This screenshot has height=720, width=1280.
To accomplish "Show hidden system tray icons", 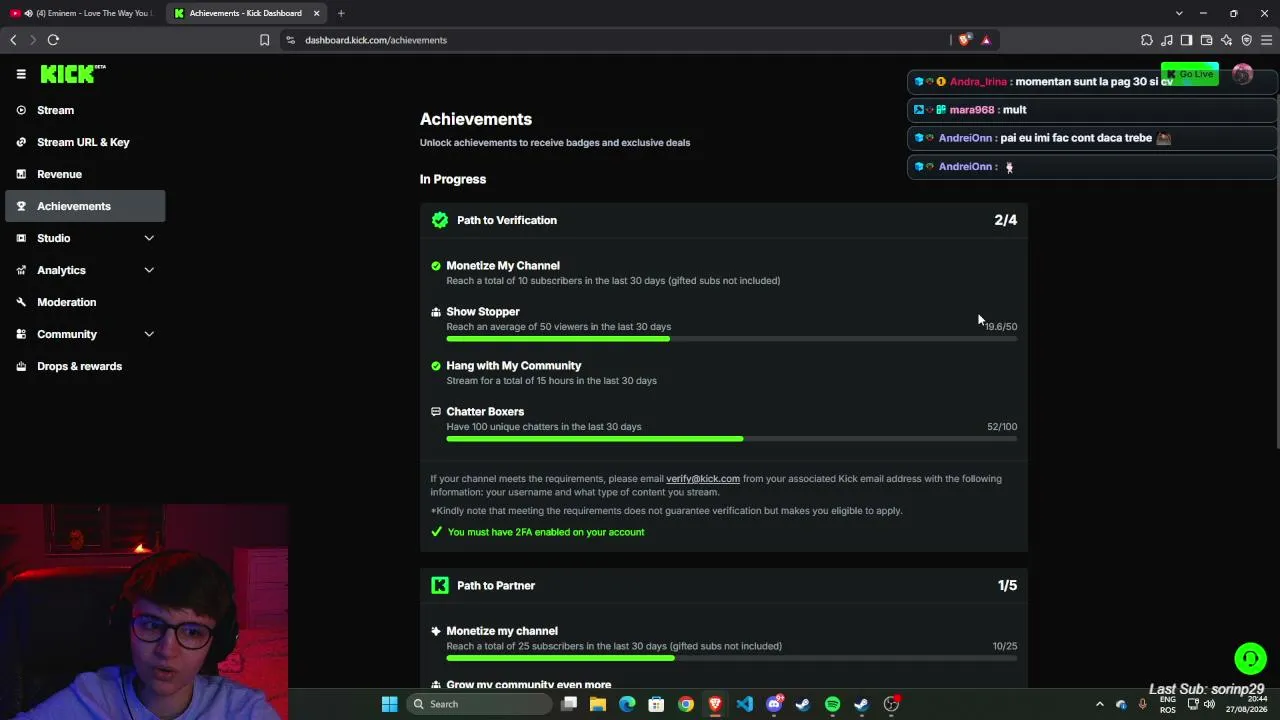I will tap(1100, 704).
